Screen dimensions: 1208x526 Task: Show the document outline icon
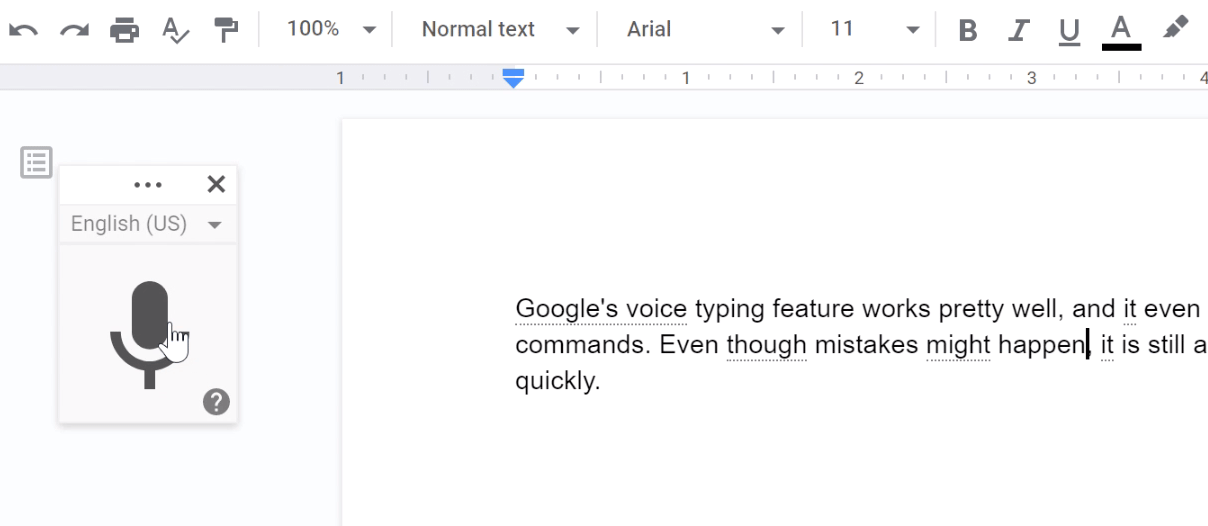[37, 162]
